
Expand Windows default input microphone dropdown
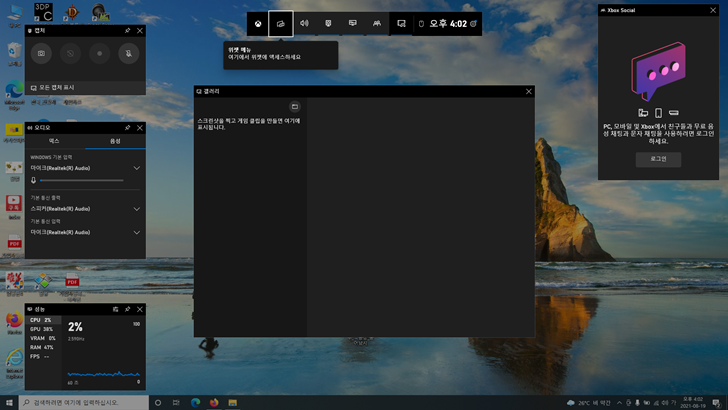pyautogui.click(x=85, y=168)
